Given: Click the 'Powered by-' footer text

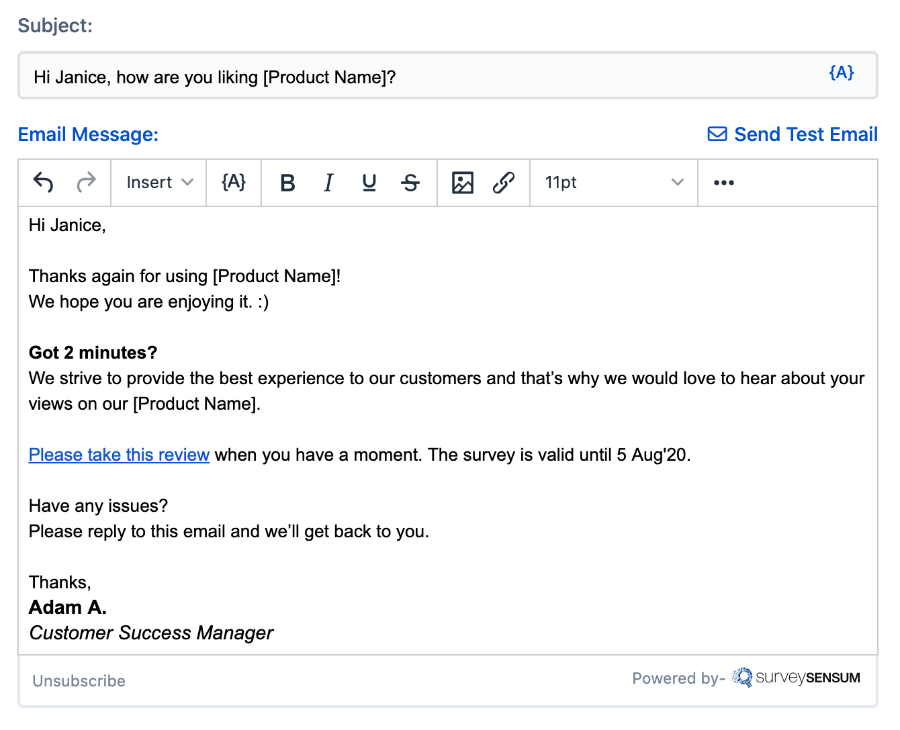Looking at the screenshot, I should [678, 678].
